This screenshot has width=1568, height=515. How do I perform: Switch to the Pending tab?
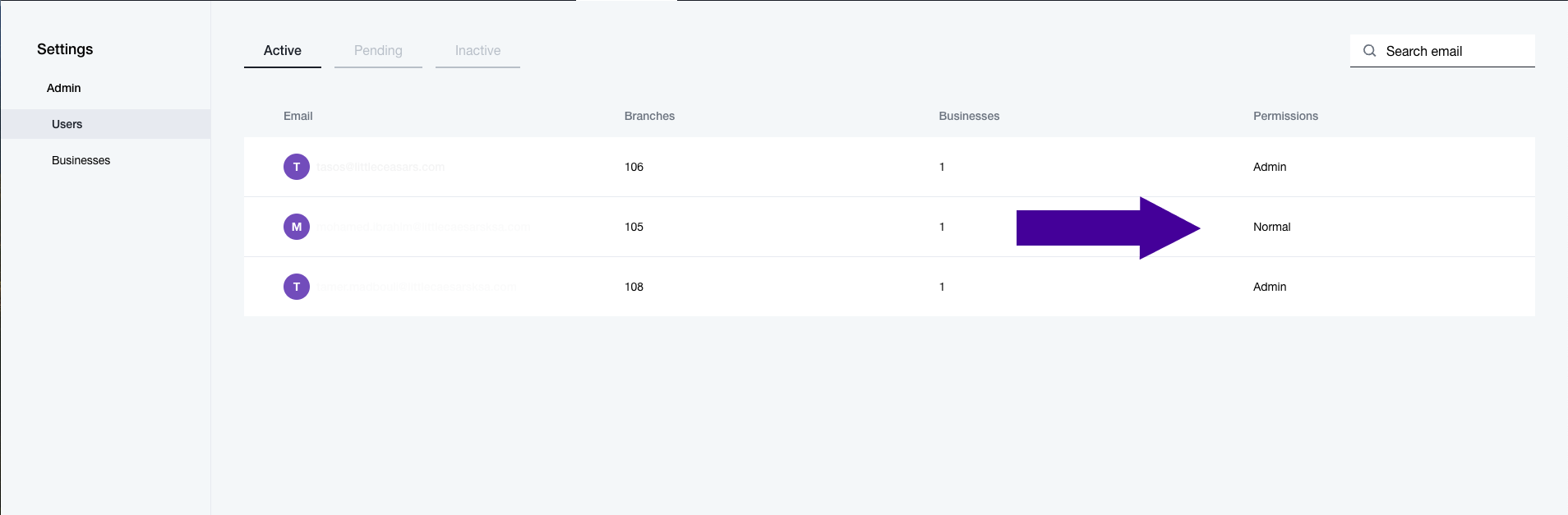(377, 50)
